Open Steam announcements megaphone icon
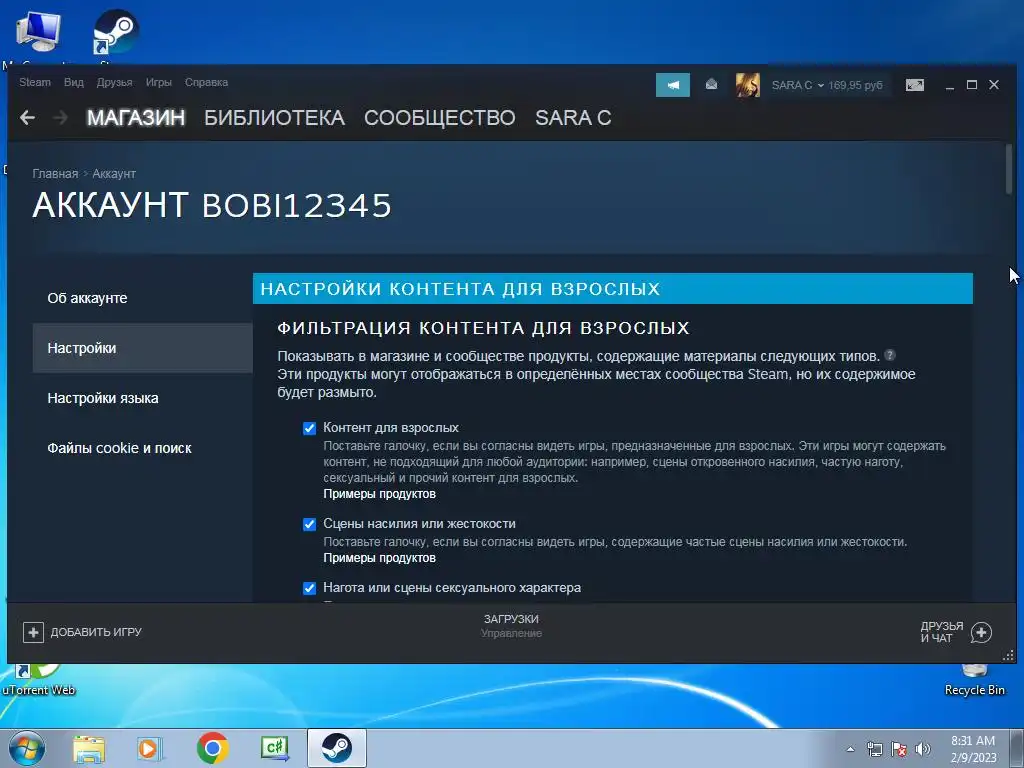 (x=673, y=85)
